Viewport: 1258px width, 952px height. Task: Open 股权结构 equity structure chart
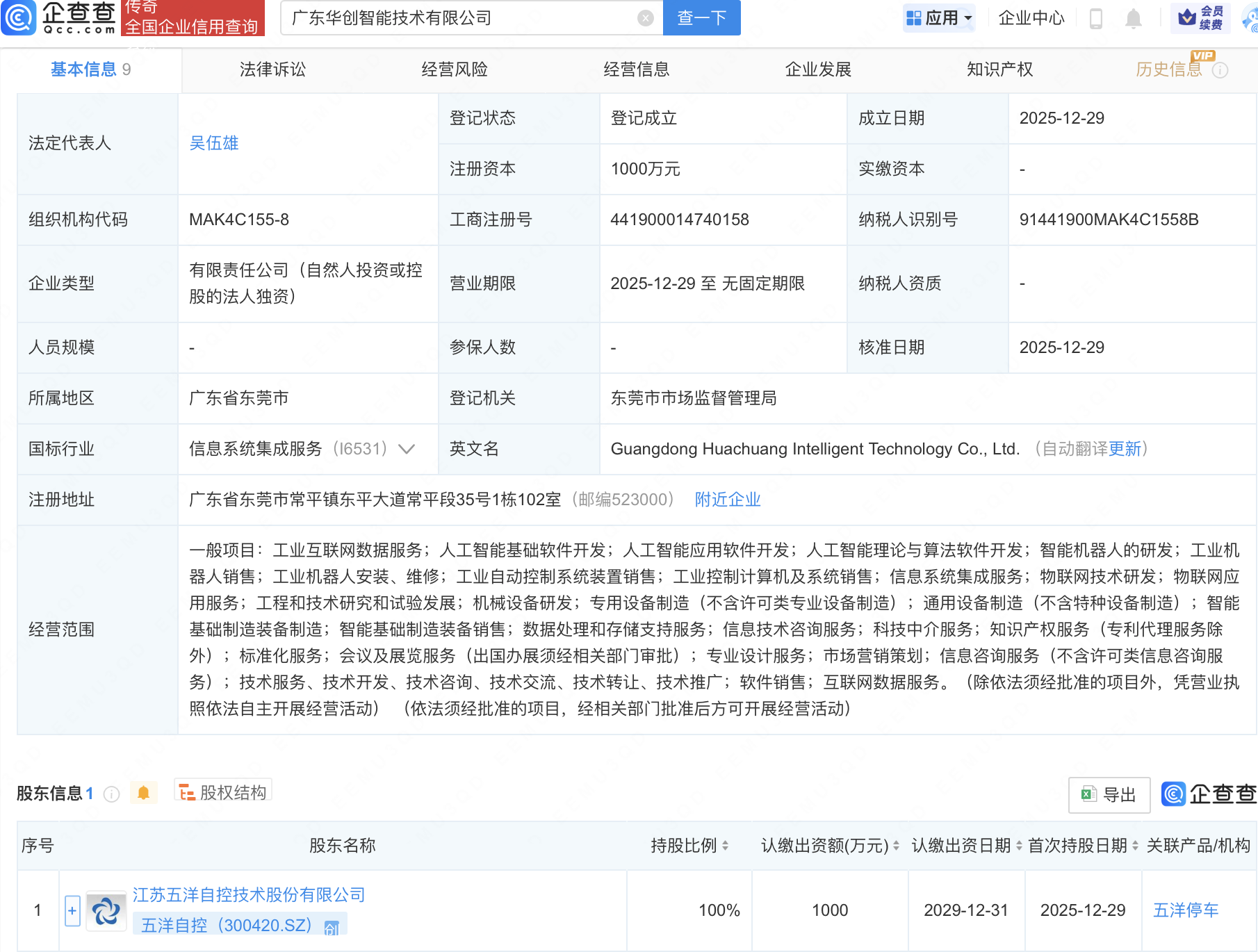tap(222, 791)
